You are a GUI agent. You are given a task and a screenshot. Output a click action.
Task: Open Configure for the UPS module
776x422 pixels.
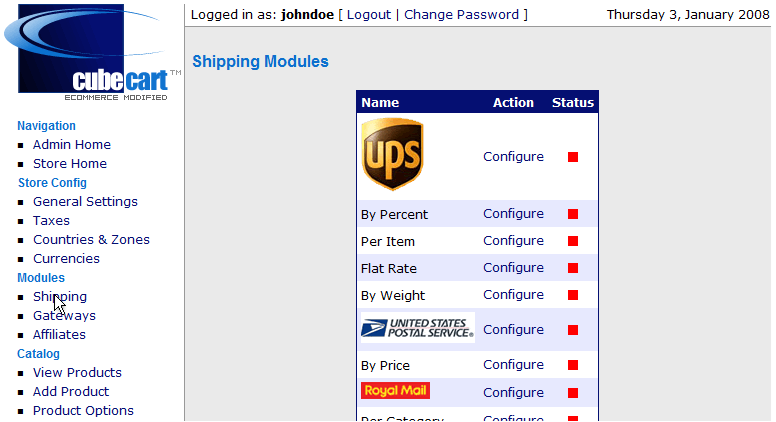tap(513, 156)
